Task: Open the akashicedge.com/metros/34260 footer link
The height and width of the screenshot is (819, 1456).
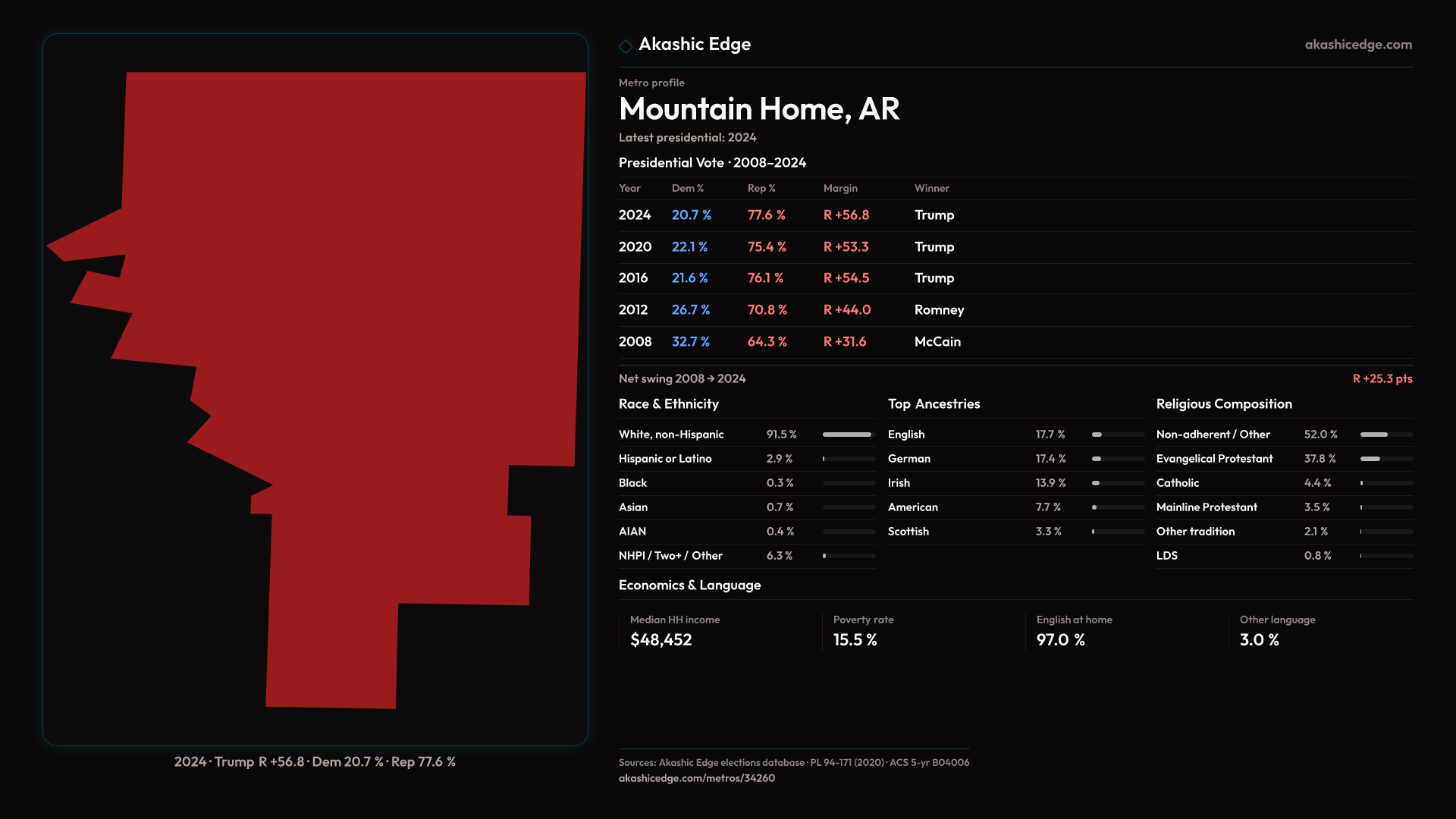Action: pos(696,778)
